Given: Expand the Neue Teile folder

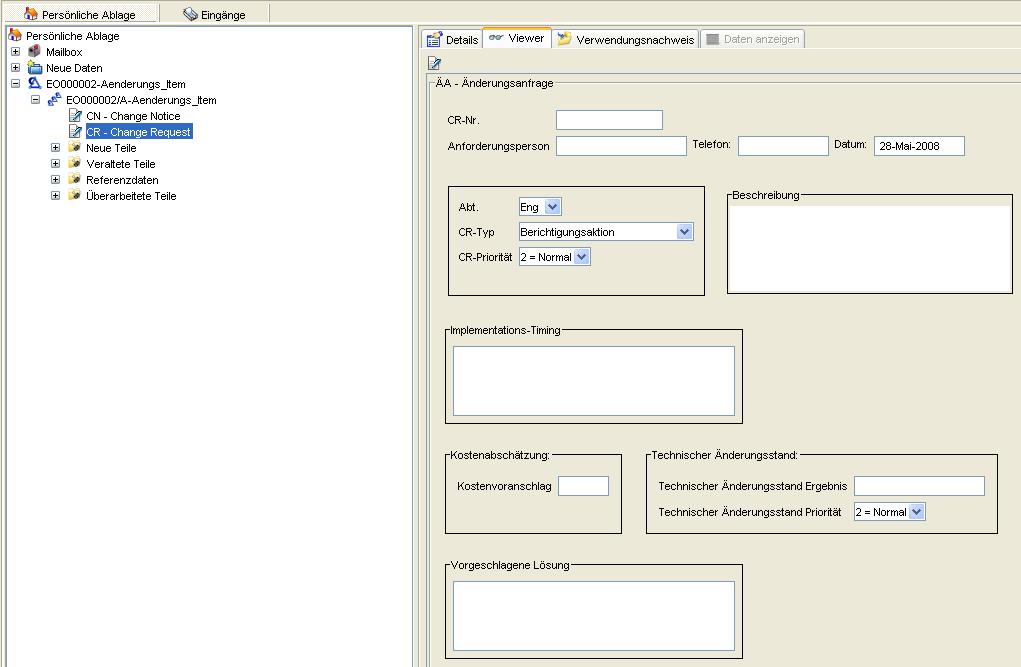Looking at the screenshot, I should pos(55,147).
